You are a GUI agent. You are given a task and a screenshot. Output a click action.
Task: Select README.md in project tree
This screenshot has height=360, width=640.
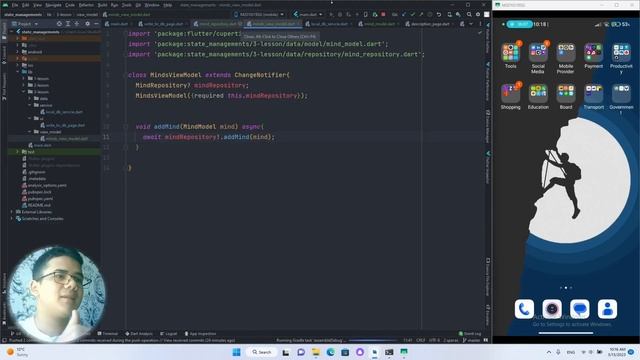(36, 205)
